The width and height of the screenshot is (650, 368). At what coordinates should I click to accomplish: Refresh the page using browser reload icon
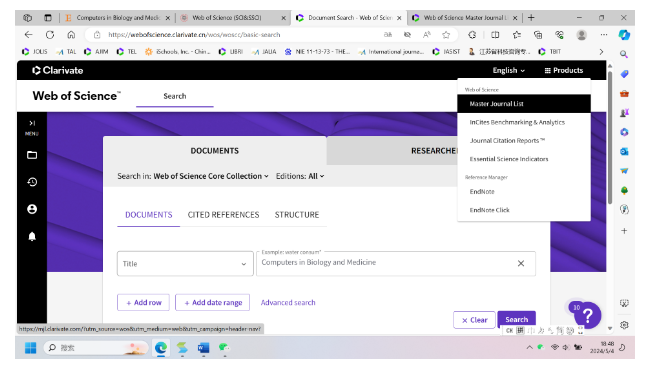pos(50,35)
